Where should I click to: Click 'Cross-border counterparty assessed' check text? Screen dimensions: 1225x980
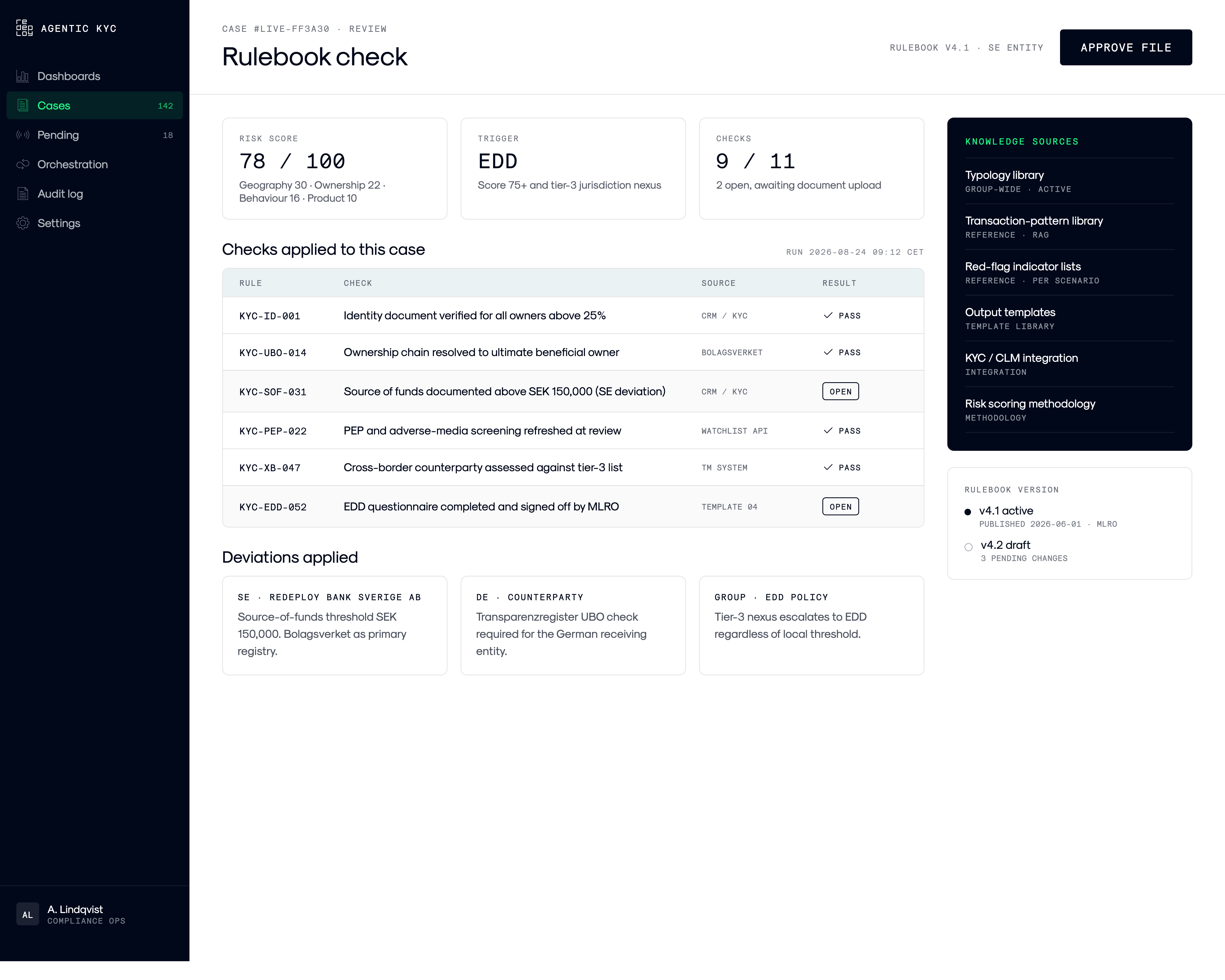[x=483, y=468]
